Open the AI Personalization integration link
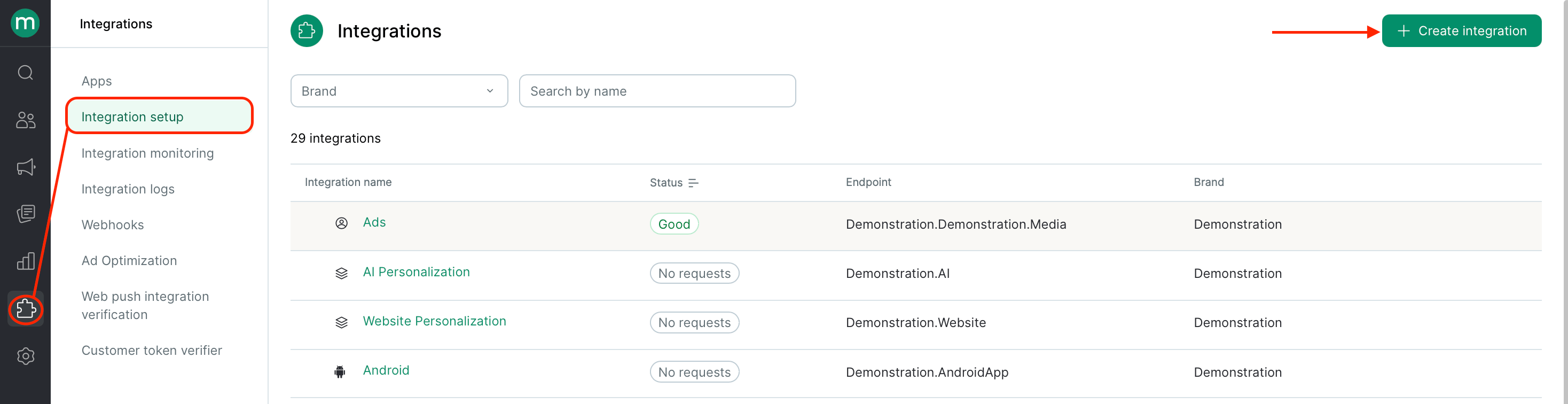Screen dimensions: 1568x404 tap(415, 272)
